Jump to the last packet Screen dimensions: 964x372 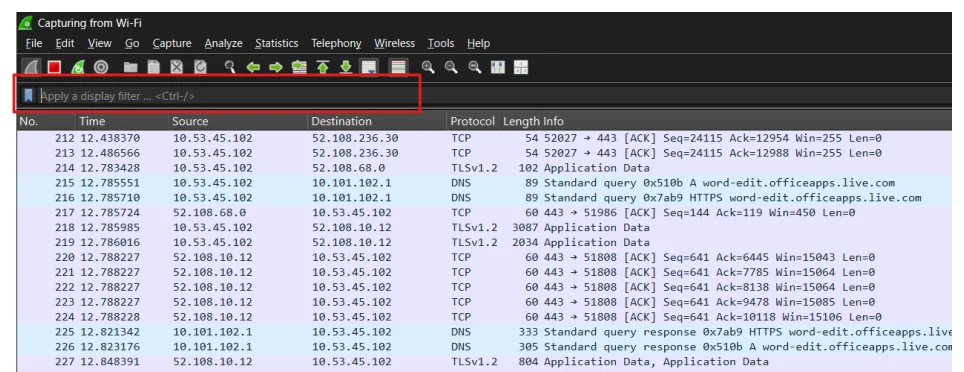tap(346, 67)
